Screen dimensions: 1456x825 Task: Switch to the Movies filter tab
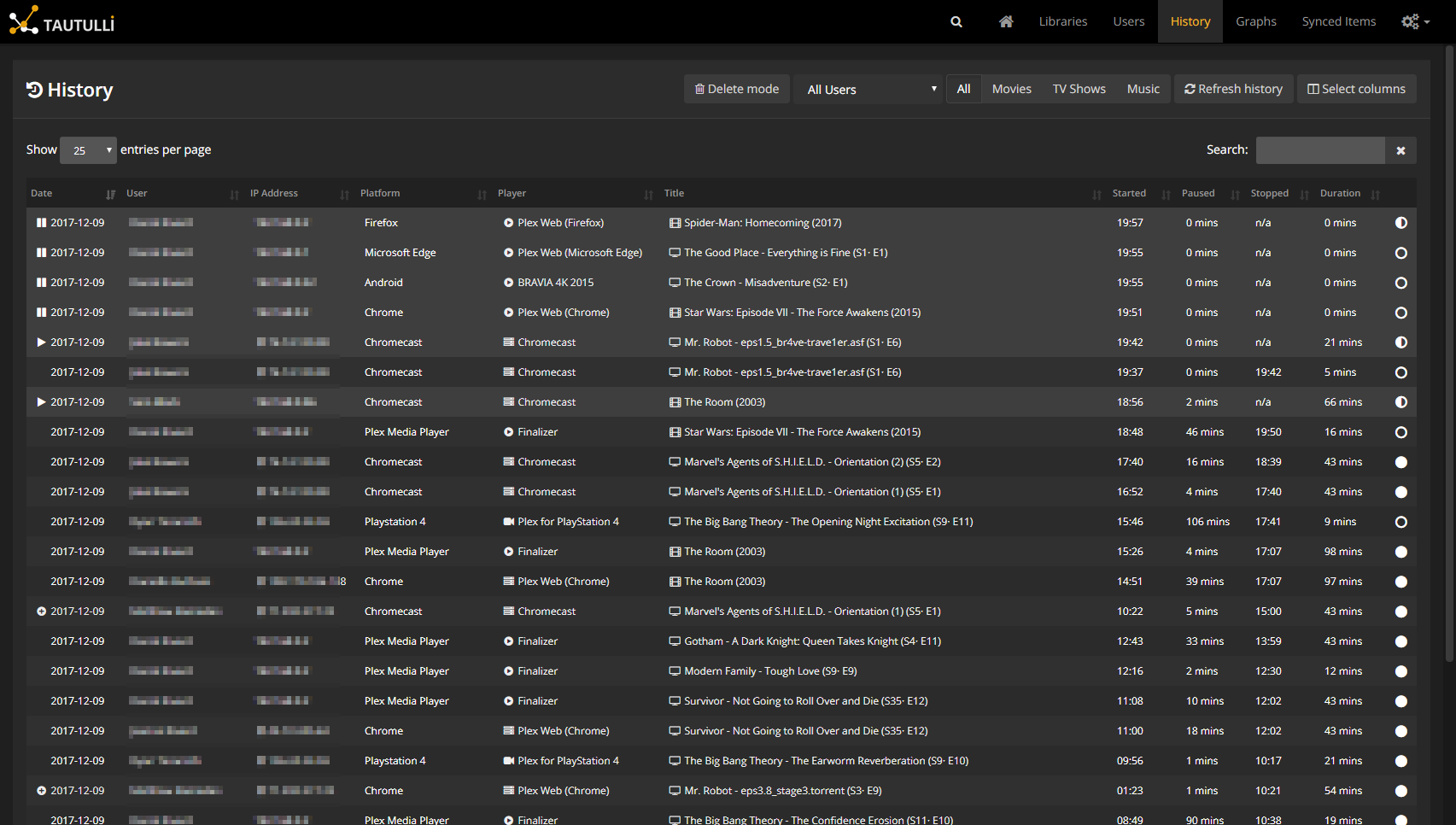point(1011,89)
